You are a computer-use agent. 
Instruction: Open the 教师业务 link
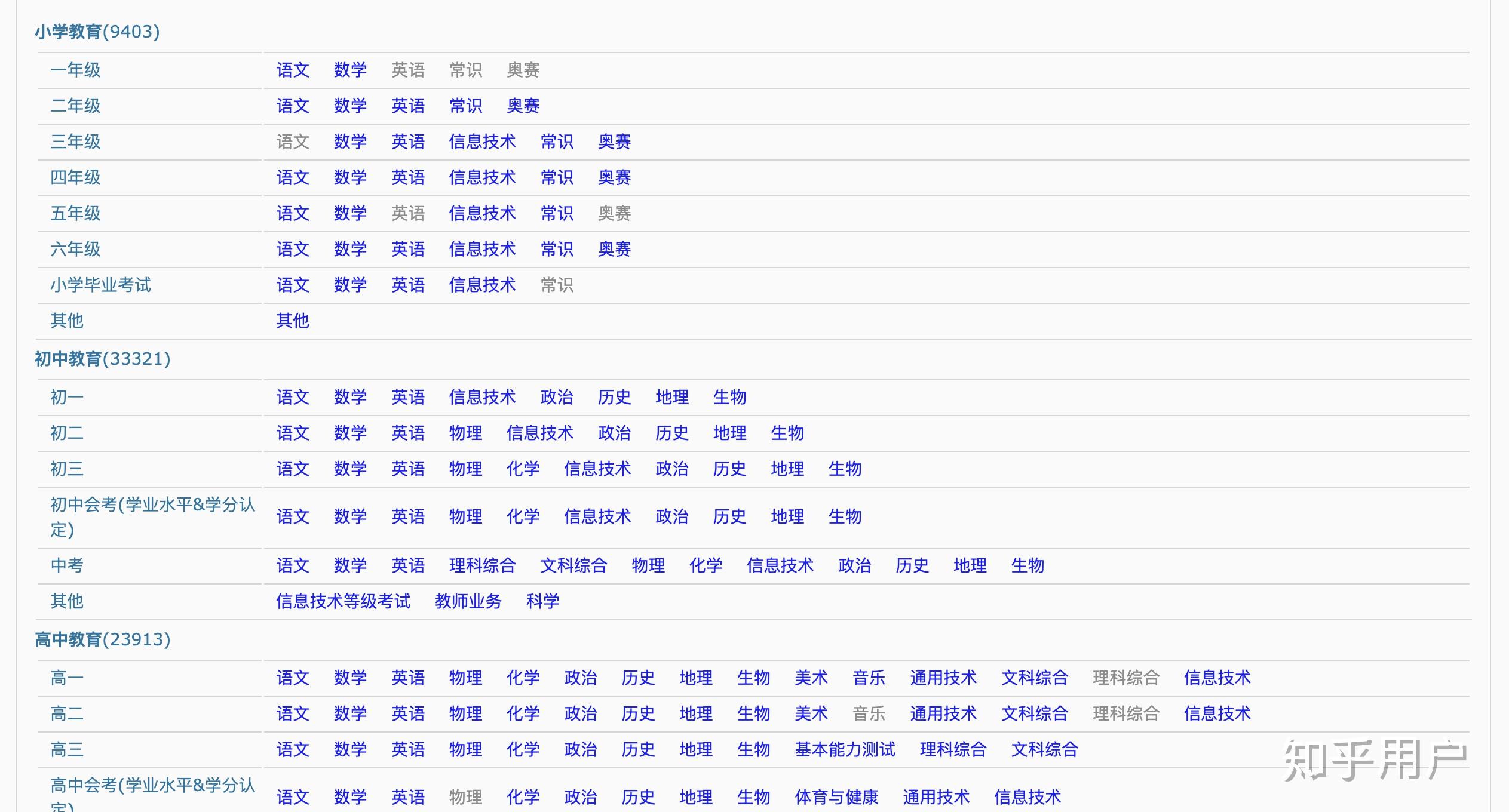click(x=468, y=601)
